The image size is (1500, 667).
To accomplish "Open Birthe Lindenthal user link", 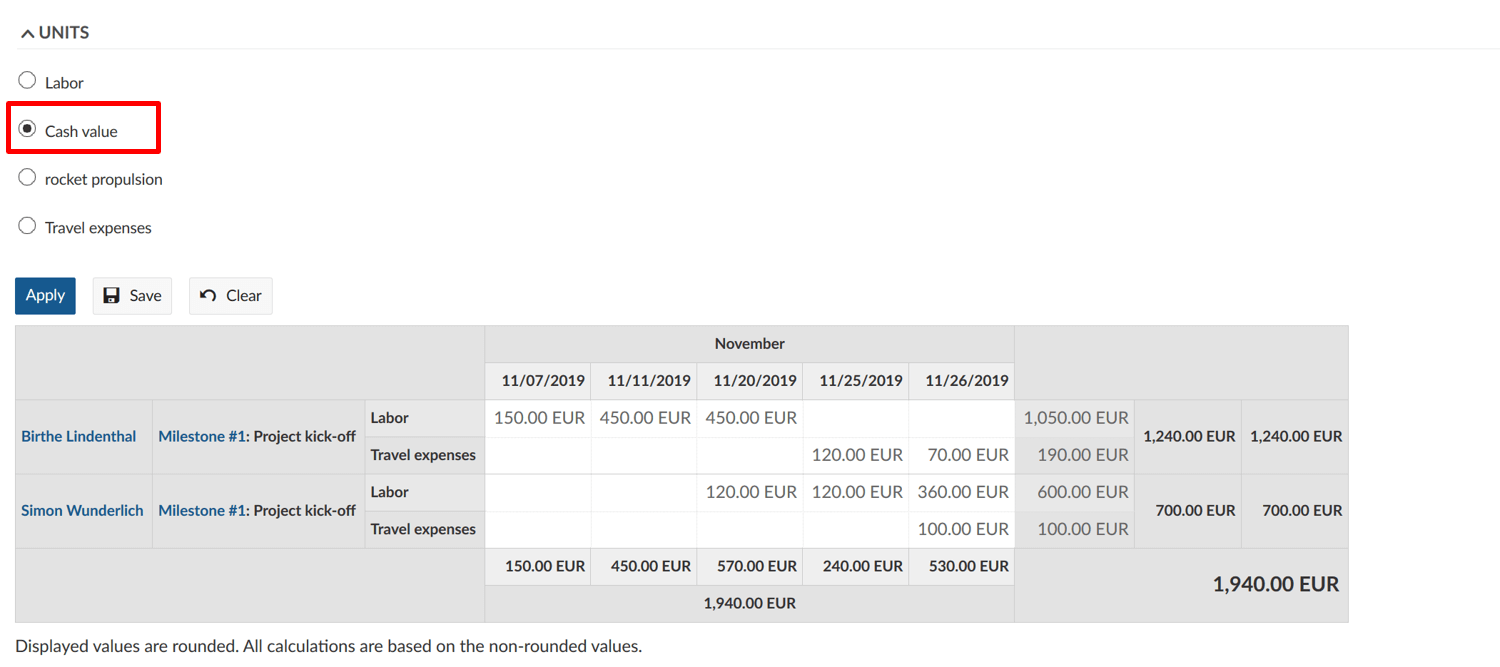I will [79, 436].
